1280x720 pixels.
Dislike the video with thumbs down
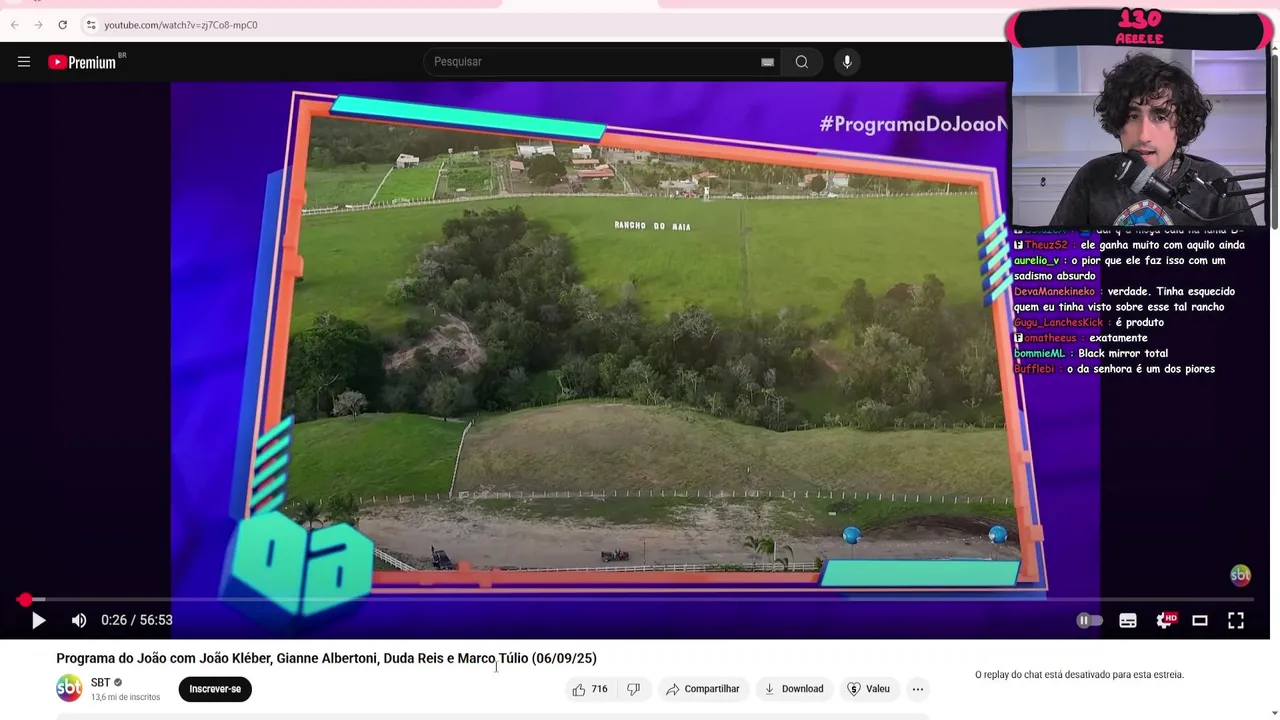(633, 689)
